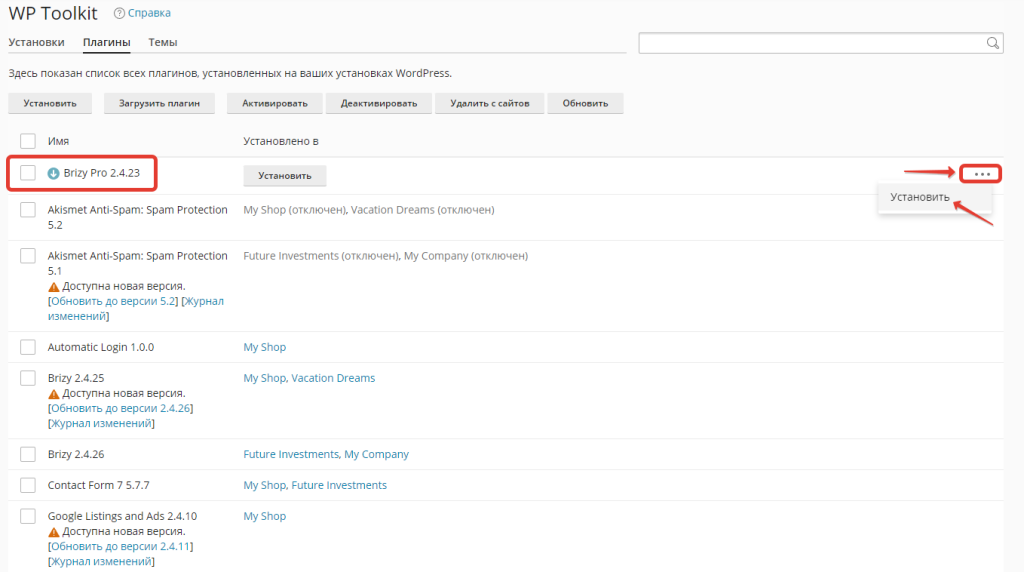Click the Активировать button
The image size is (1024, 572).
tap(274, 103)
